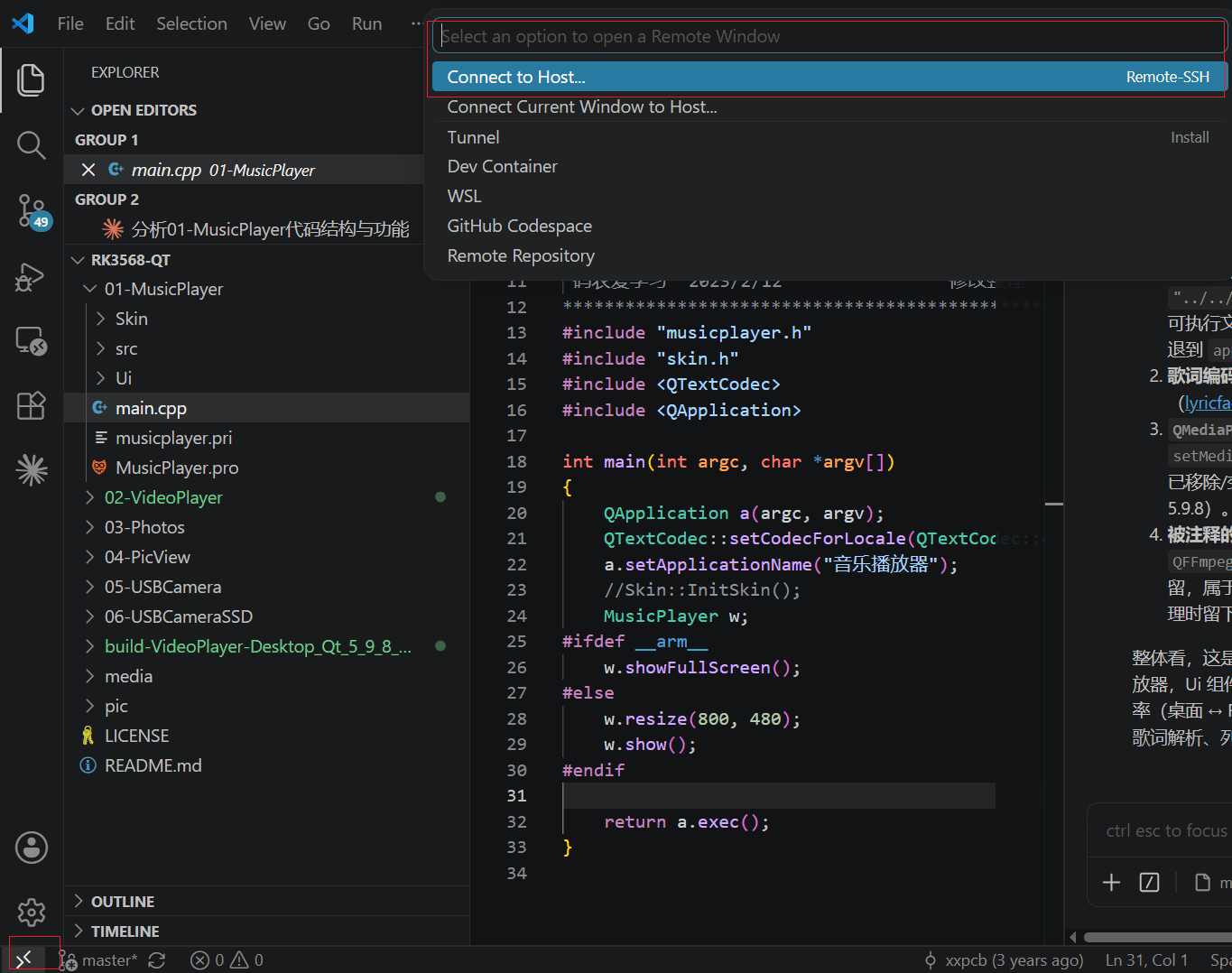Open the Go menu

[x=319, y=23]
